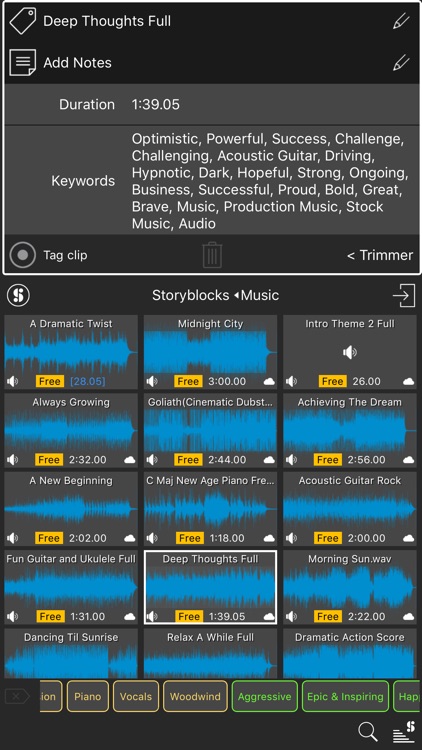Open the Storyblocks Music category dropdown

[x=215, y=295]
